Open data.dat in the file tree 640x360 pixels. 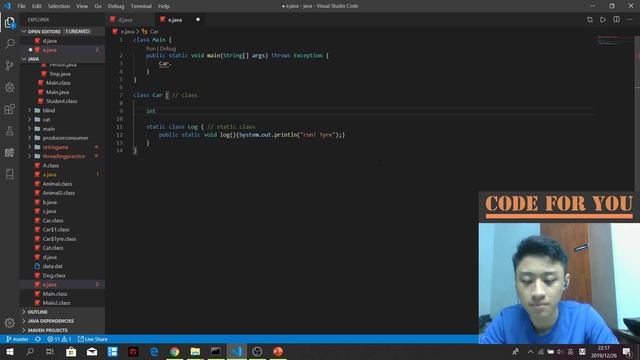coord(52,266)
